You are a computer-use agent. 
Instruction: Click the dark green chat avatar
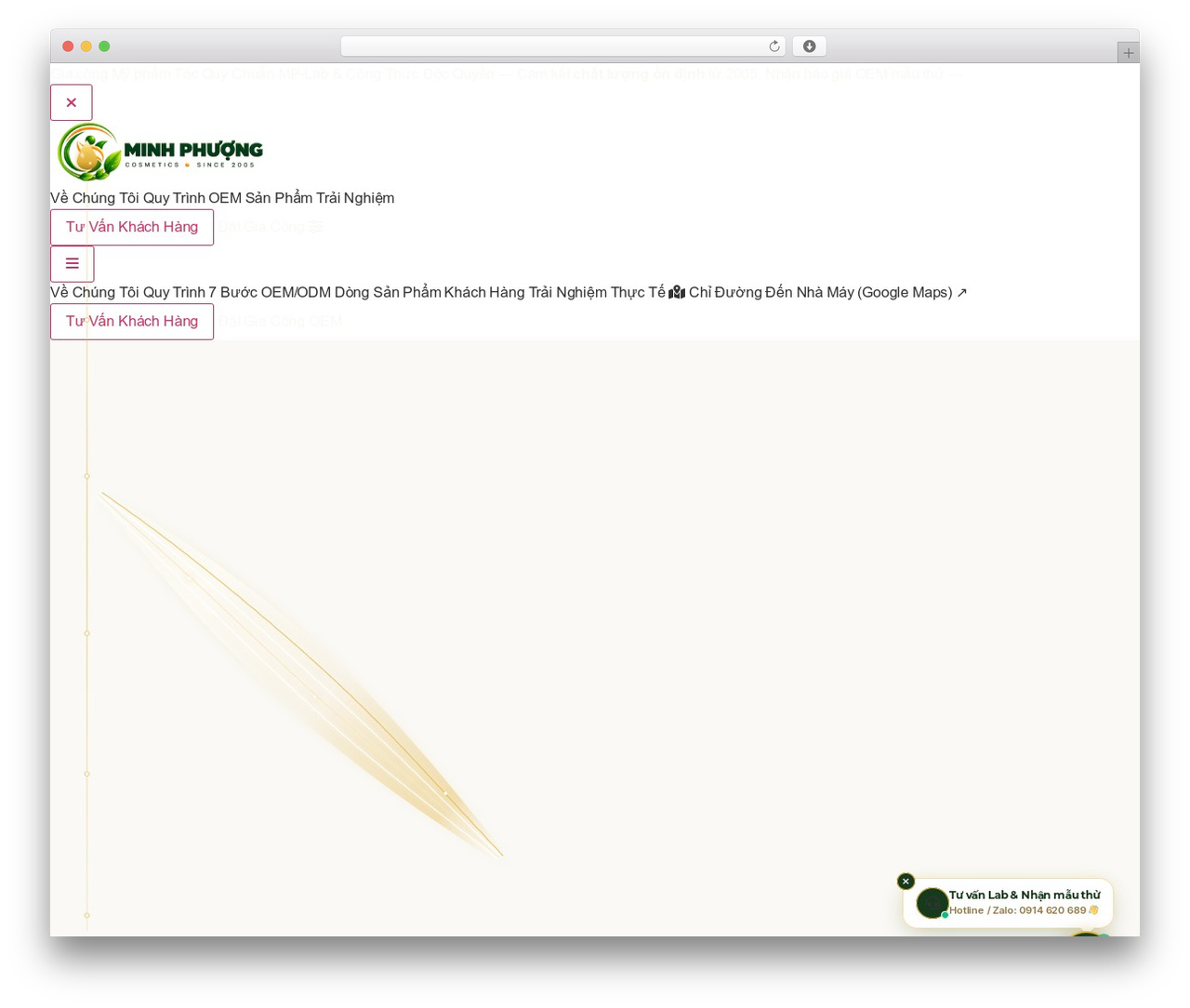click(x=932, y=903)
